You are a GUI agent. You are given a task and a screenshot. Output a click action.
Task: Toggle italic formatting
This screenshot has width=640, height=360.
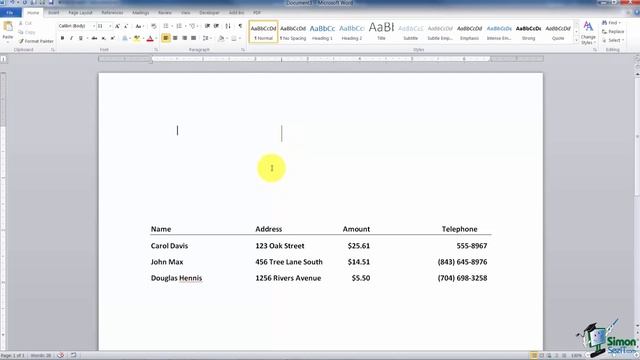click(71, 38)
